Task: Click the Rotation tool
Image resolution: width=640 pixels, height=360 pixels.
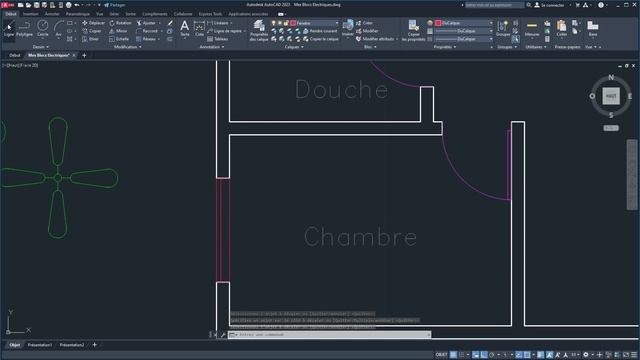Action: click(120, 23)
